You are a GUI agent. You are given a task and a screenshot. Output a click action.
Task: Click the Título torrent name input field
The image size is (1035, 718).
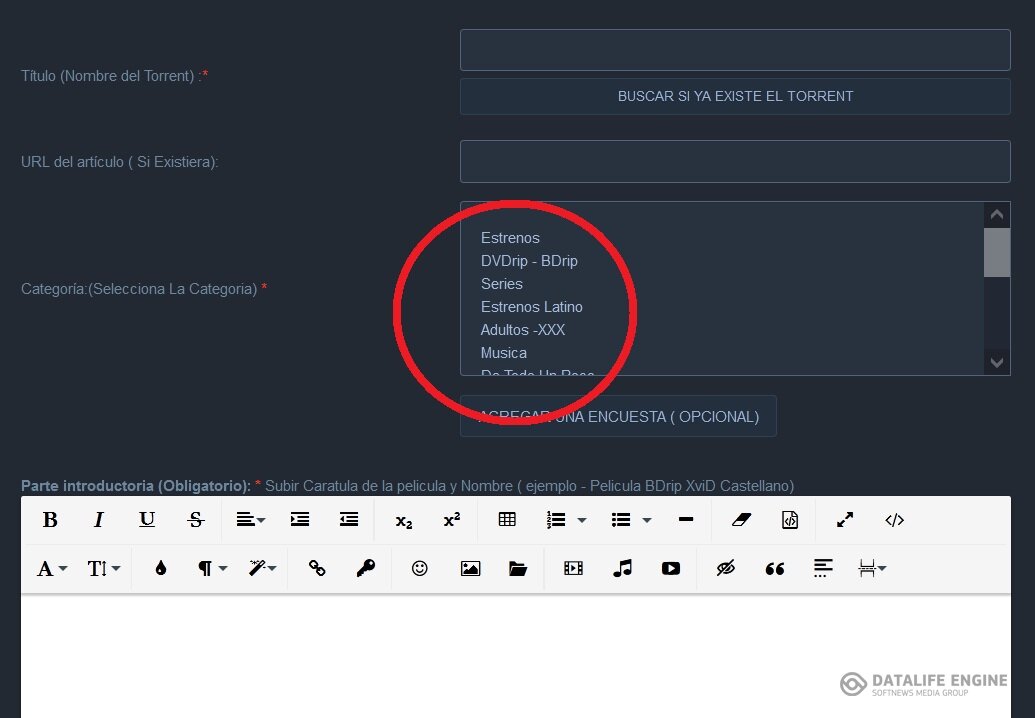(735, 50)
